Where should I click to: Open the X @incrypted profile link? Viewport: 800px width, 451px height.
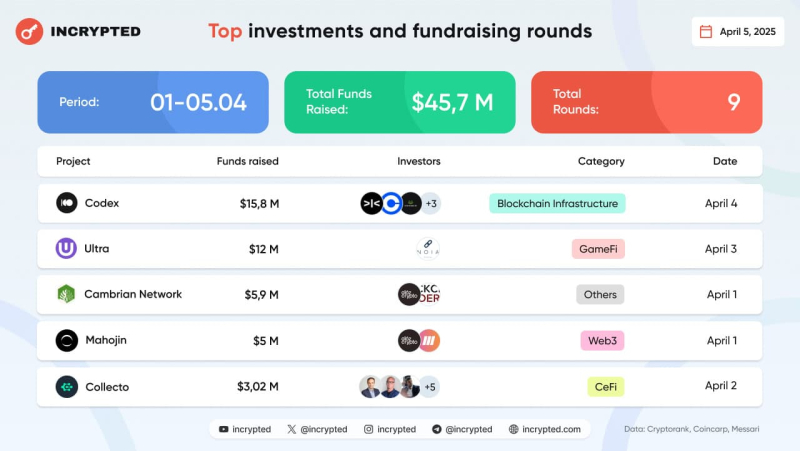point(317,429)
